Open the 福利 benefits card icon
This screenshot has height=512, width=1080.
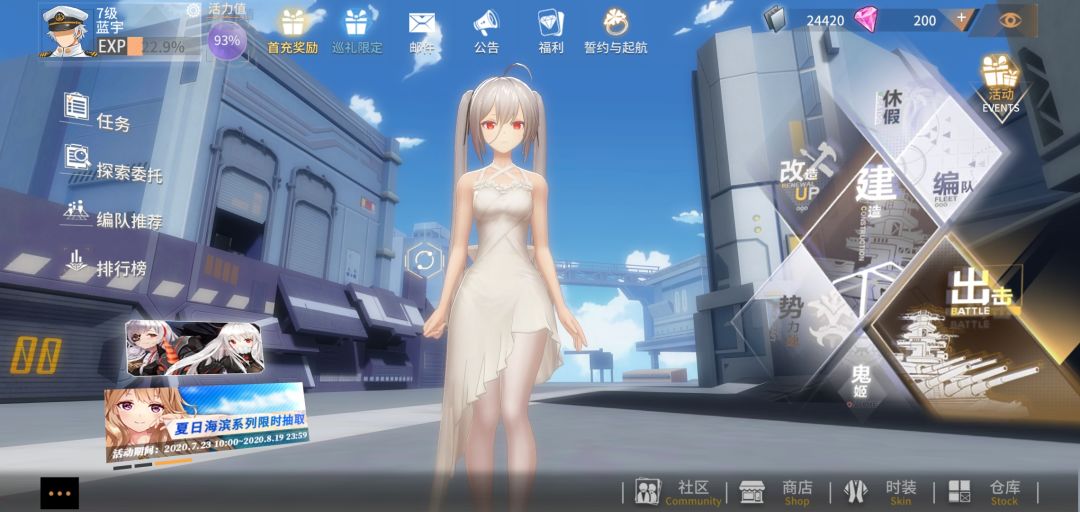click(x=550, y=31)
